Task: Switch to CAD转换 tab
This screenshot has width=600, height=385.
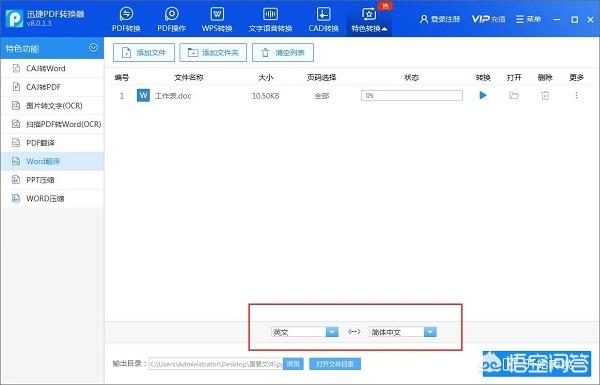Action: [323, 19]
